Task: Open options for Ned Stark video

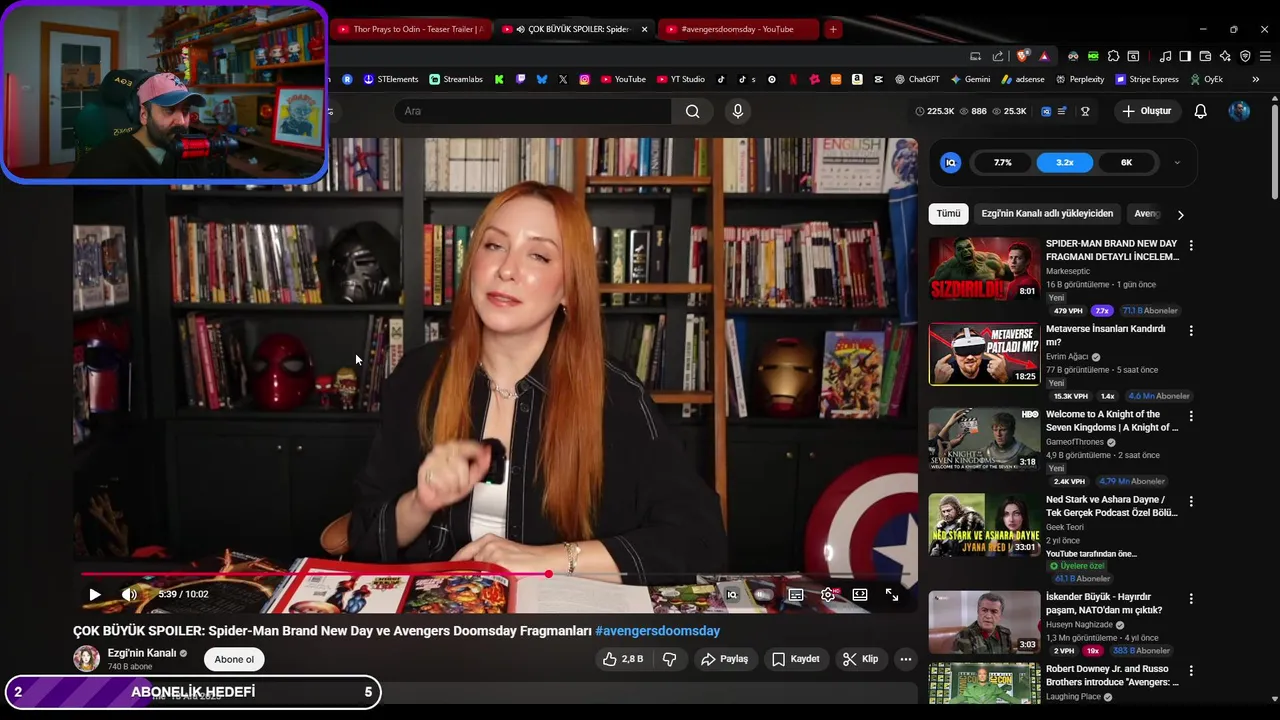Action: coord(1190,500)
